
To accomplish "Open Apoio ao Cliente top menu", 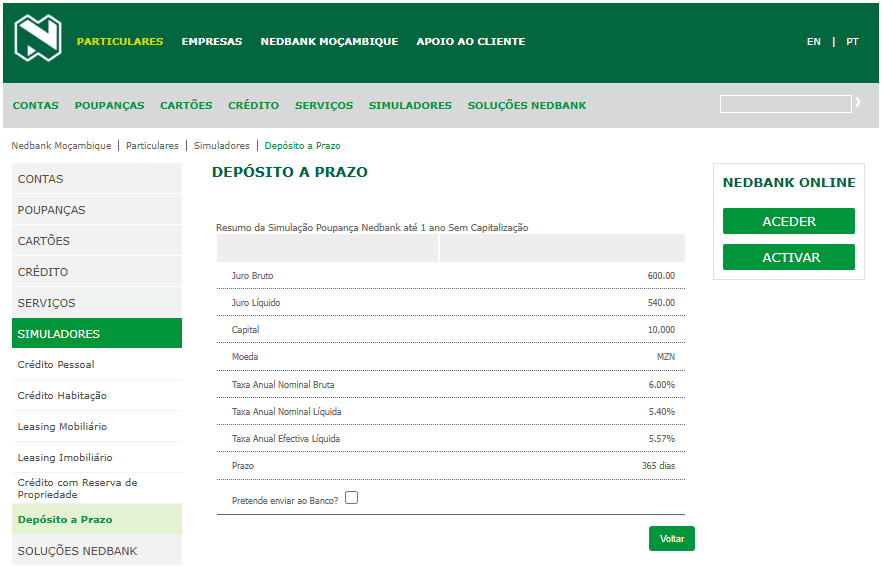I will 471,42.
